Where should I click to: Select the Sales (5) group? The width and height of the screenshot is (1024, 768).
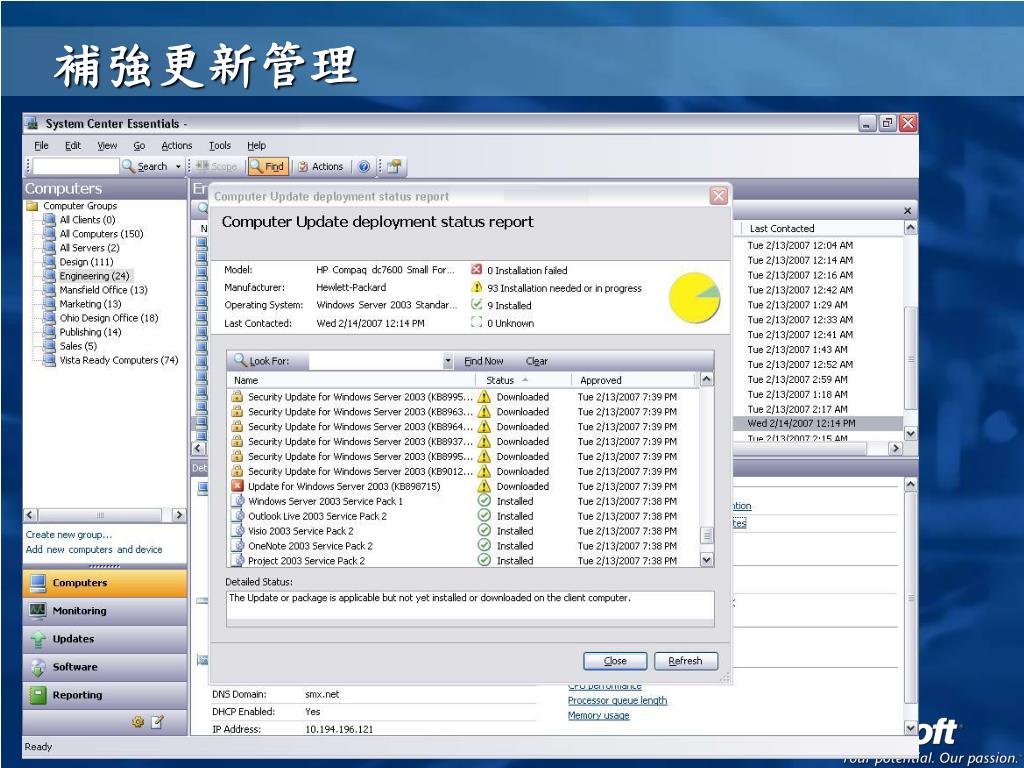coord(78,346)
